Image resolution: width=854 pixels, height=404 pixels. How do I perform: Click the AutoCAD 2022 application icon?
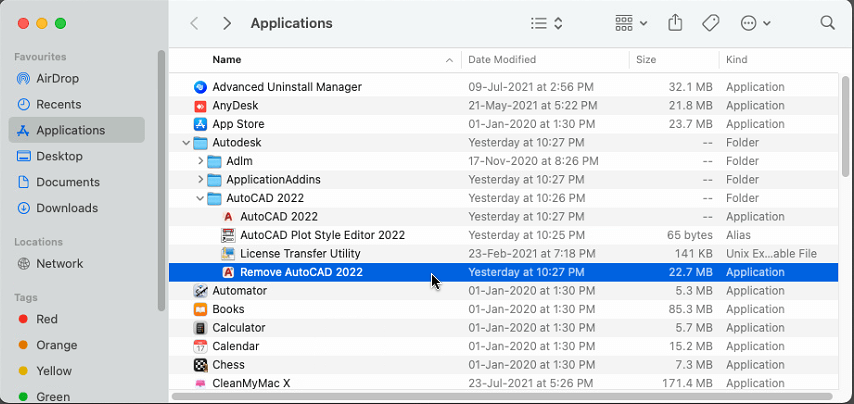pos(228,217)
